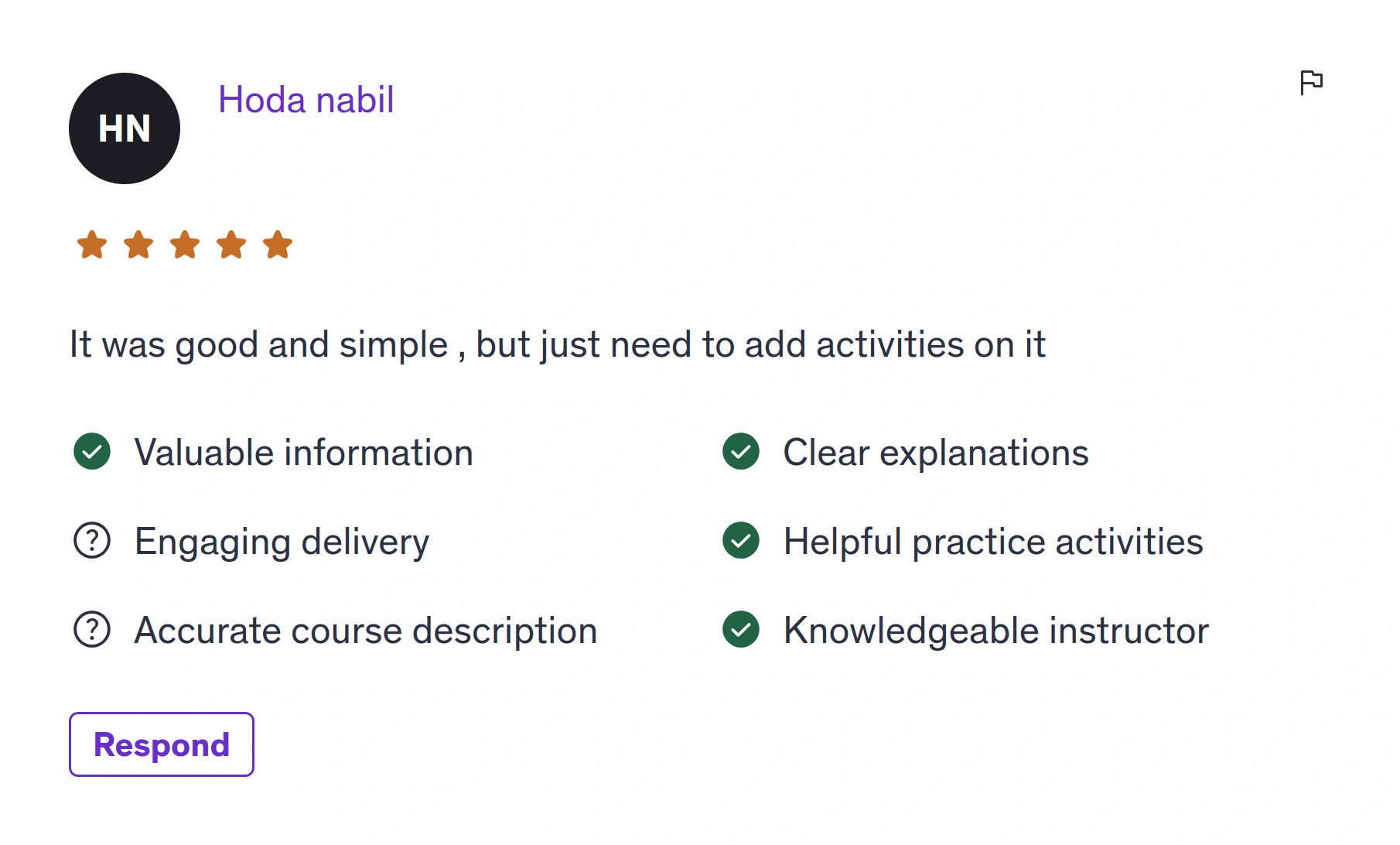Click green check beside Knowledgeable instructor

[741, 629]
